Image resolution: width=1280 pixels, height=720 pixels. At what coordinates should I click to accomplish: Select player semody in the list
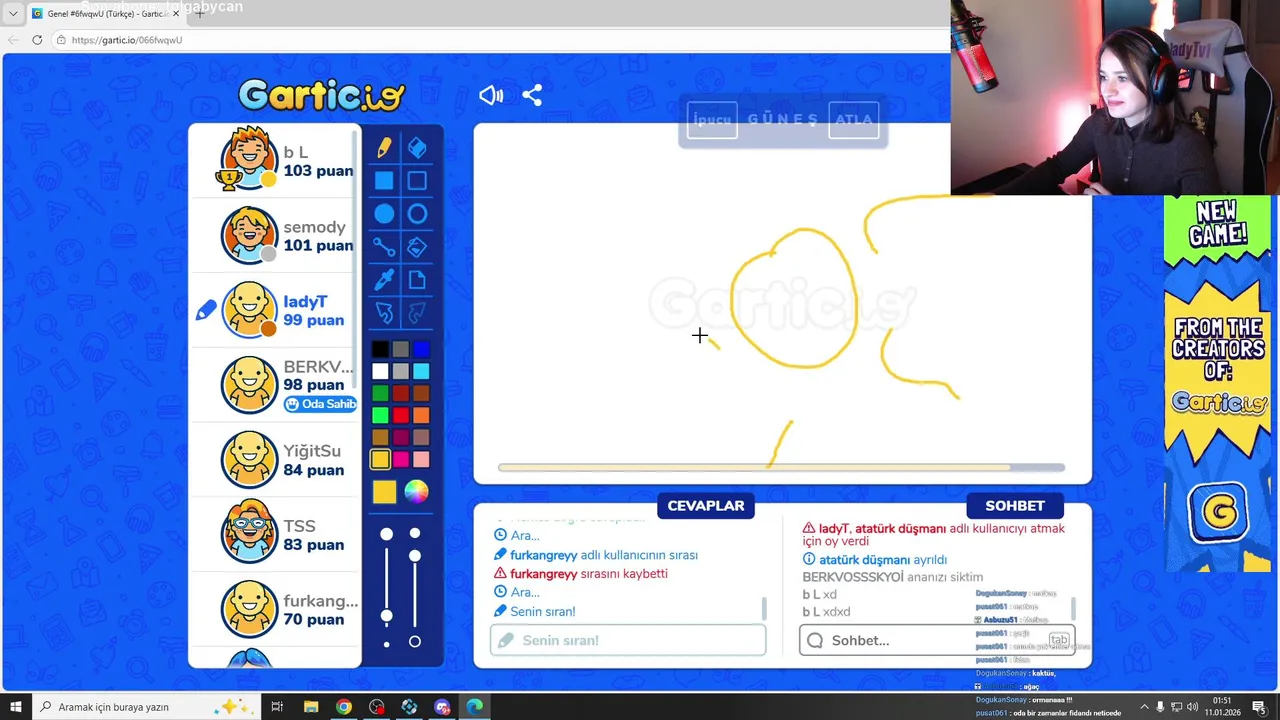(x=275, y=236)
